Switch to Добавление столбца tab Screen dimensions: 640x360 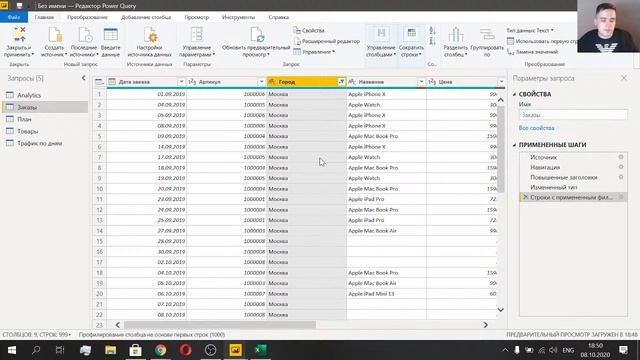(x=146, y=17)
